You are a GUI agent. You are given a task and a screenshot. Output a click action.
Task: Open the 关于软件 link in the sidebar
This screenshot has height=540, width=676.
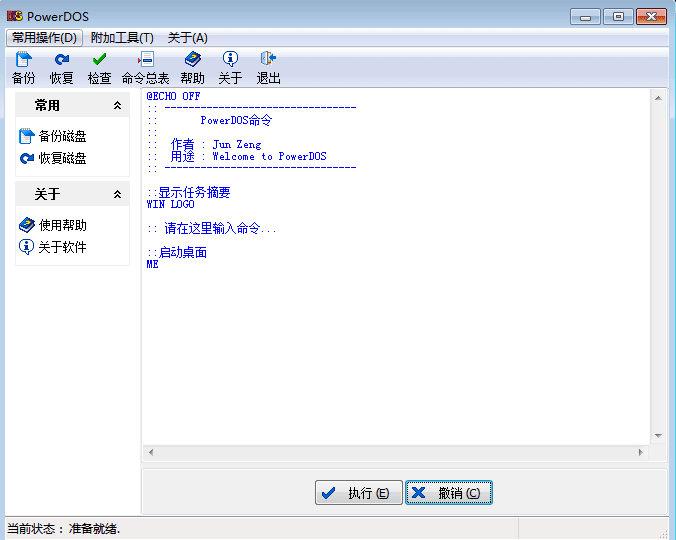coord(63,247)
